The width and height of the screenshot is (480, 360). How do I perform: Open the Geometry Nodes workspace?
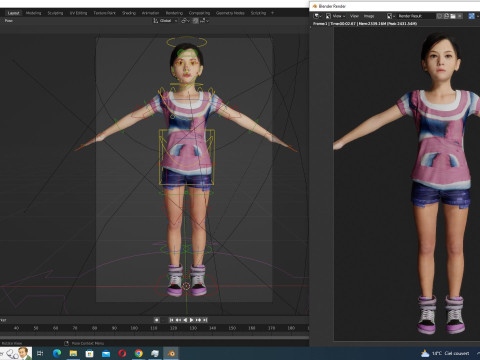(x=230, y=13)
